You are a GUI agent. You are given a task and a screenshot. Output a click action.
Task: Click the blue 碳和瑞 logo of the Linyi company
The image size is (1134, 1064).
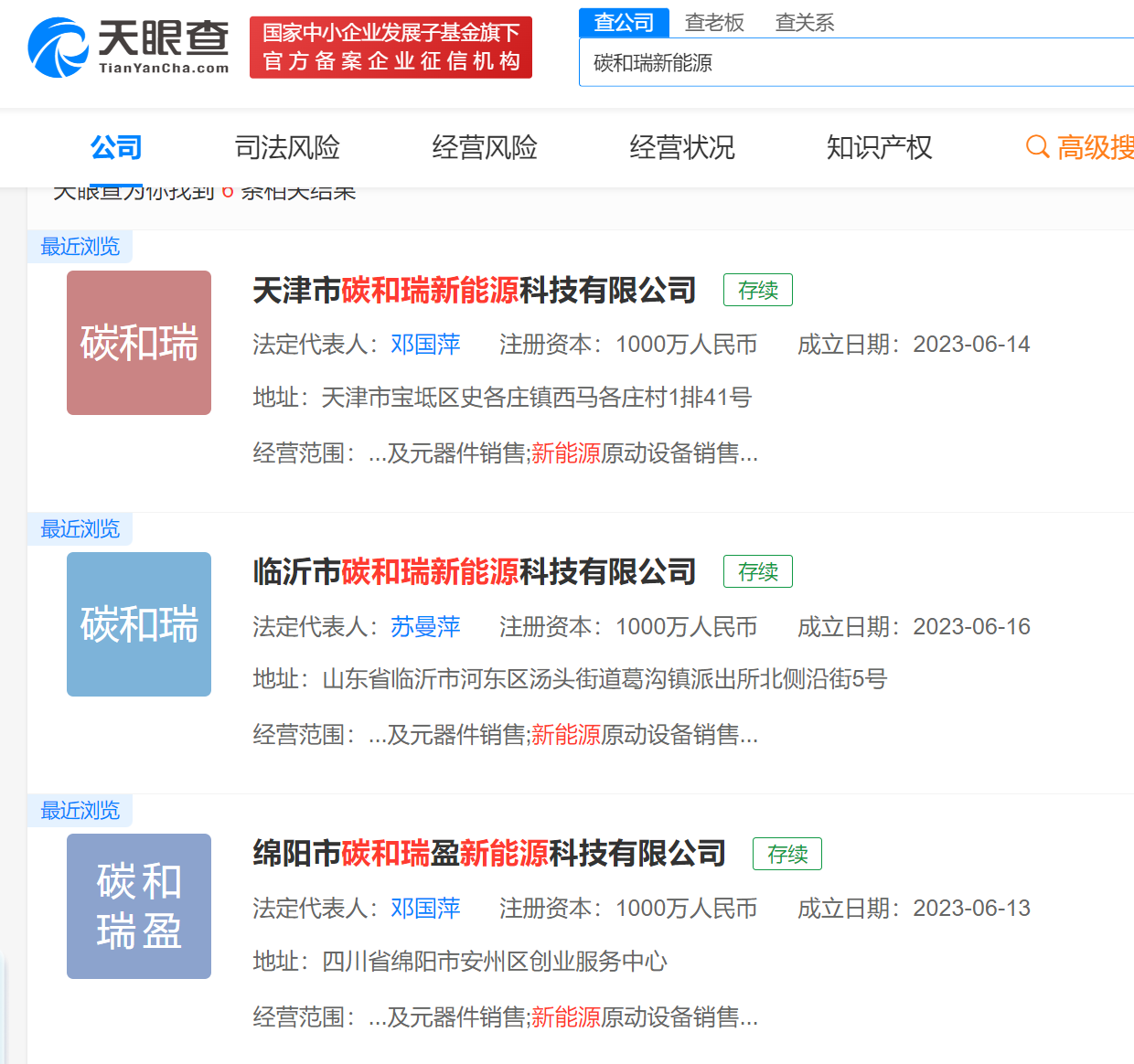[x=139, y=624]
